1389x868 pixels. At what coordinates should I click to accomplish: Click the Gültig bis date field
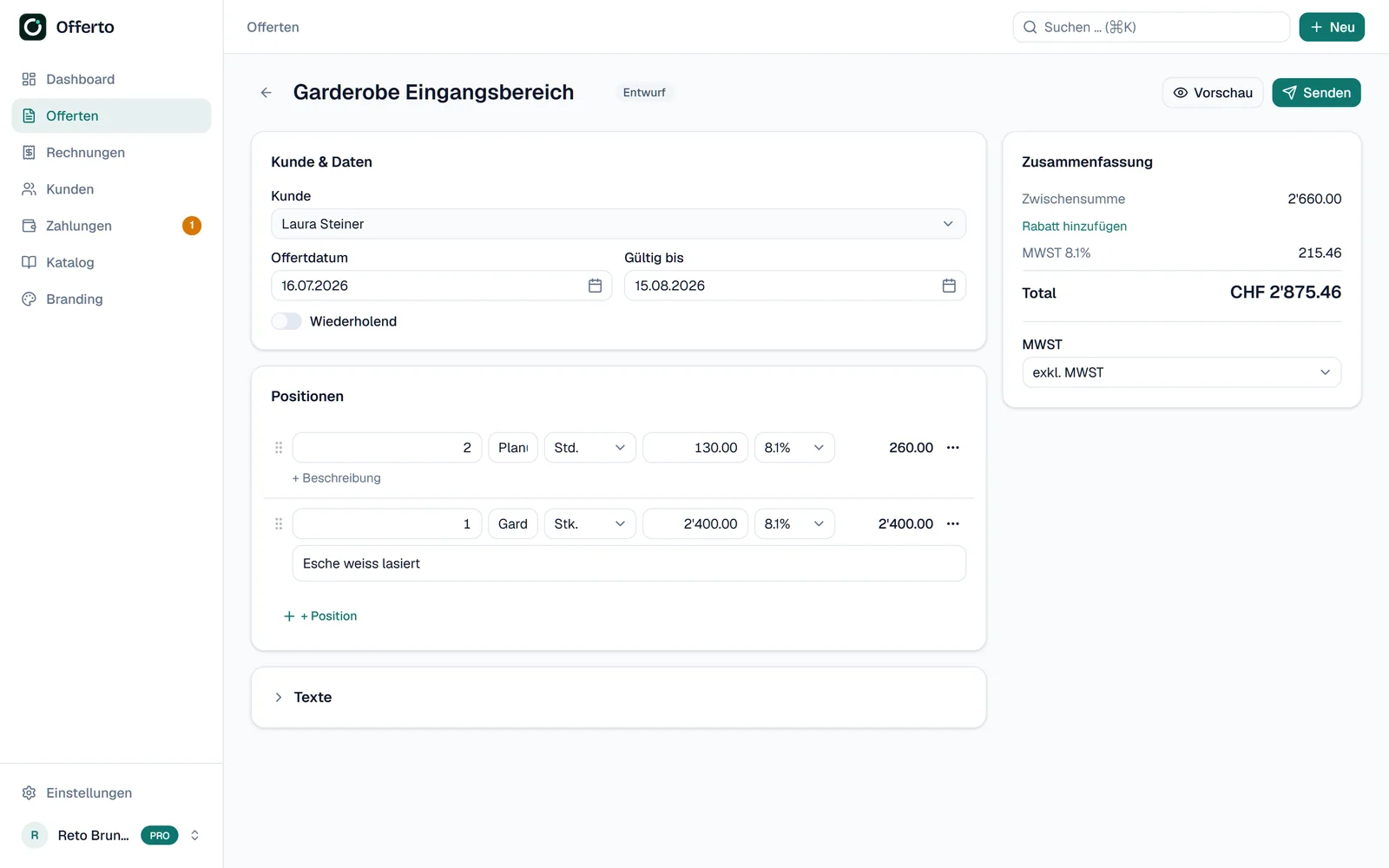pyautogui.click(x=794, y=286)
